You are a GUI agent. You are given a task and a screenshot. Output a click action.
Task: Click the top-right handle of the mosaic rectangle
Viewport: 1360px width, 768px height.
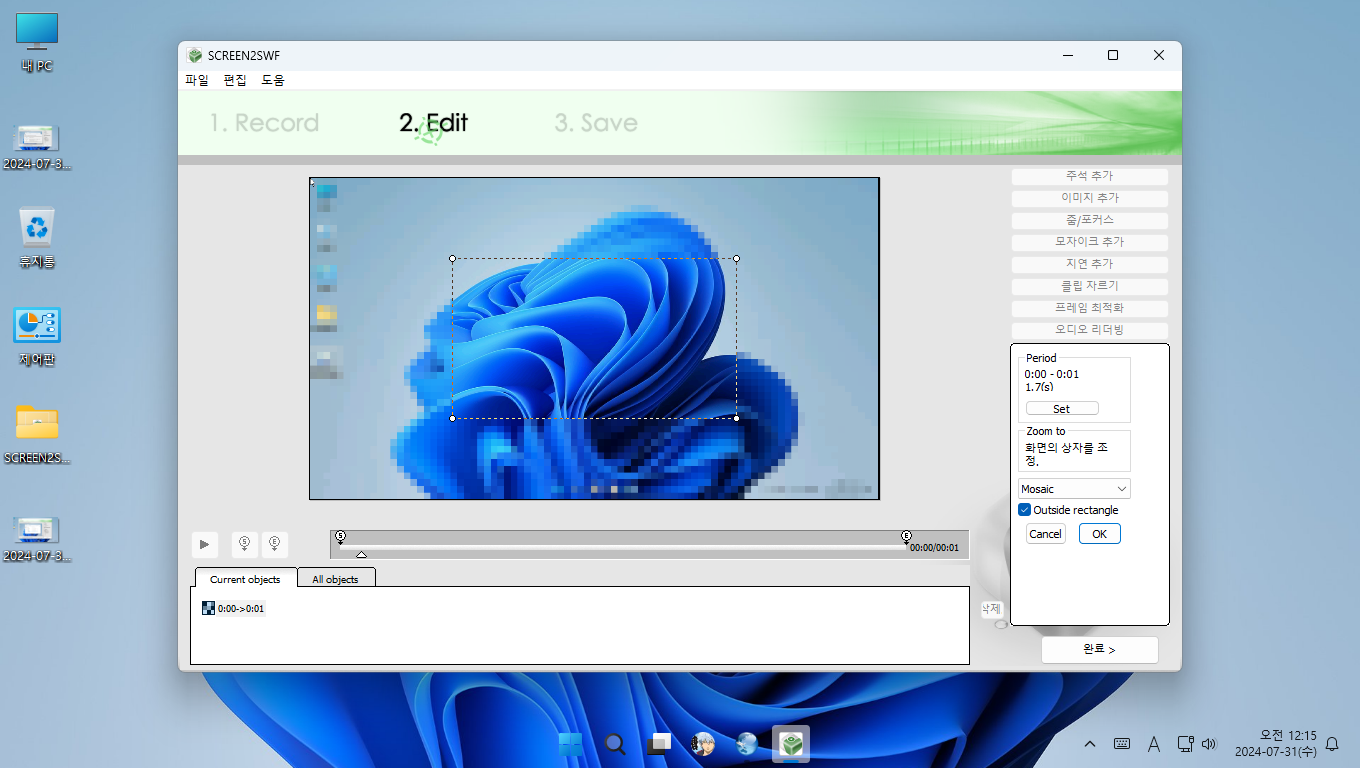737,258
